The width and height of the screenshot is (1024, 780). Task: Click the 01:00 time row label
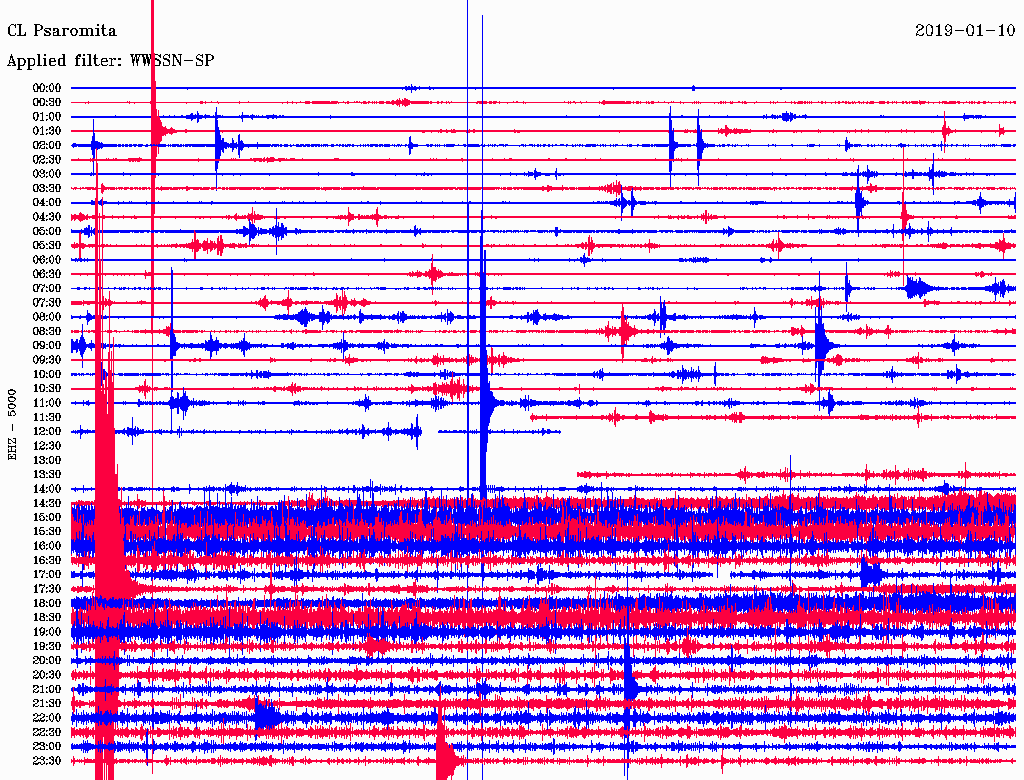pos(47,117)
